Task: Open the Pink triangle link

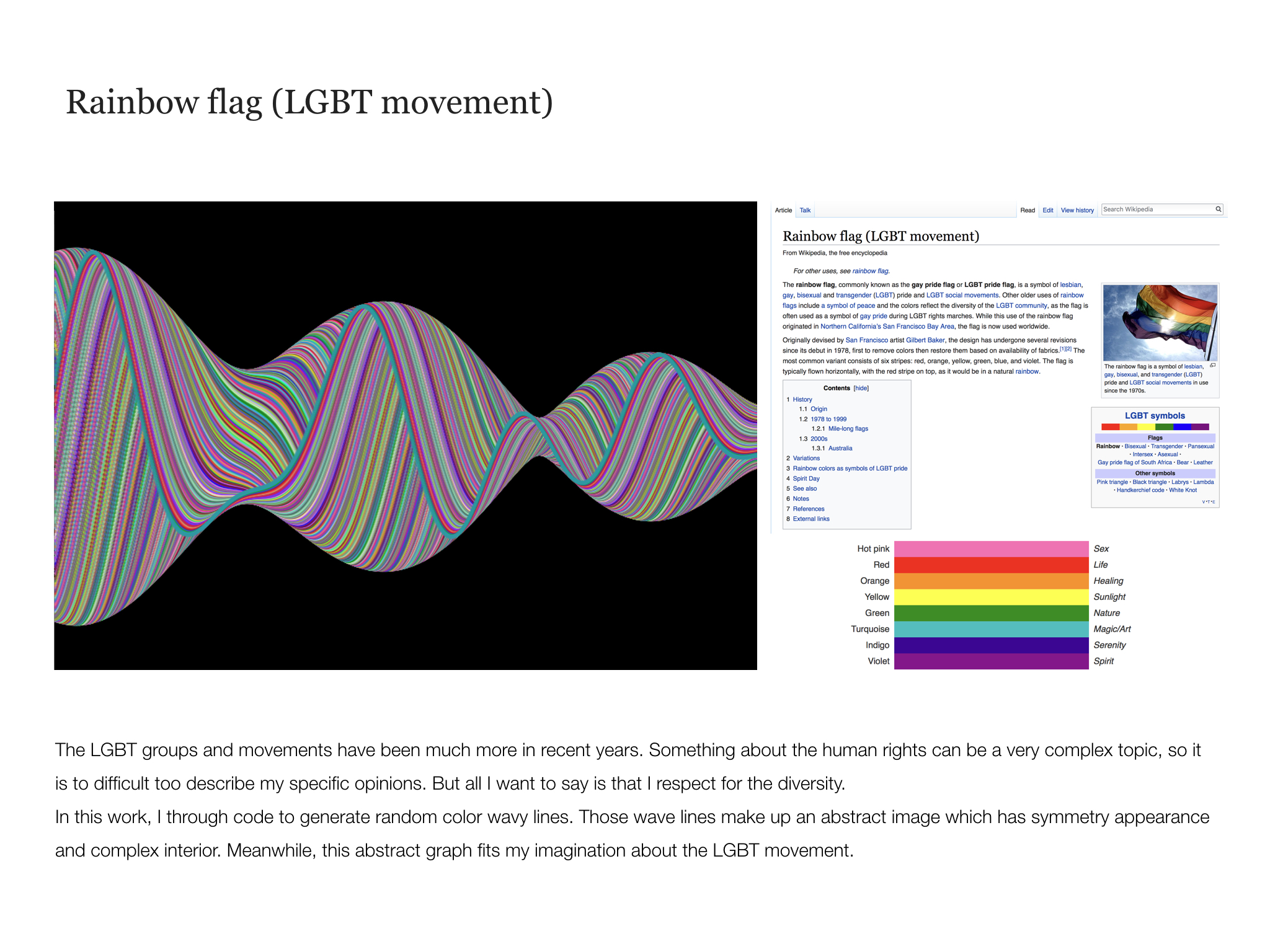Action: (x=1112, y=482)
